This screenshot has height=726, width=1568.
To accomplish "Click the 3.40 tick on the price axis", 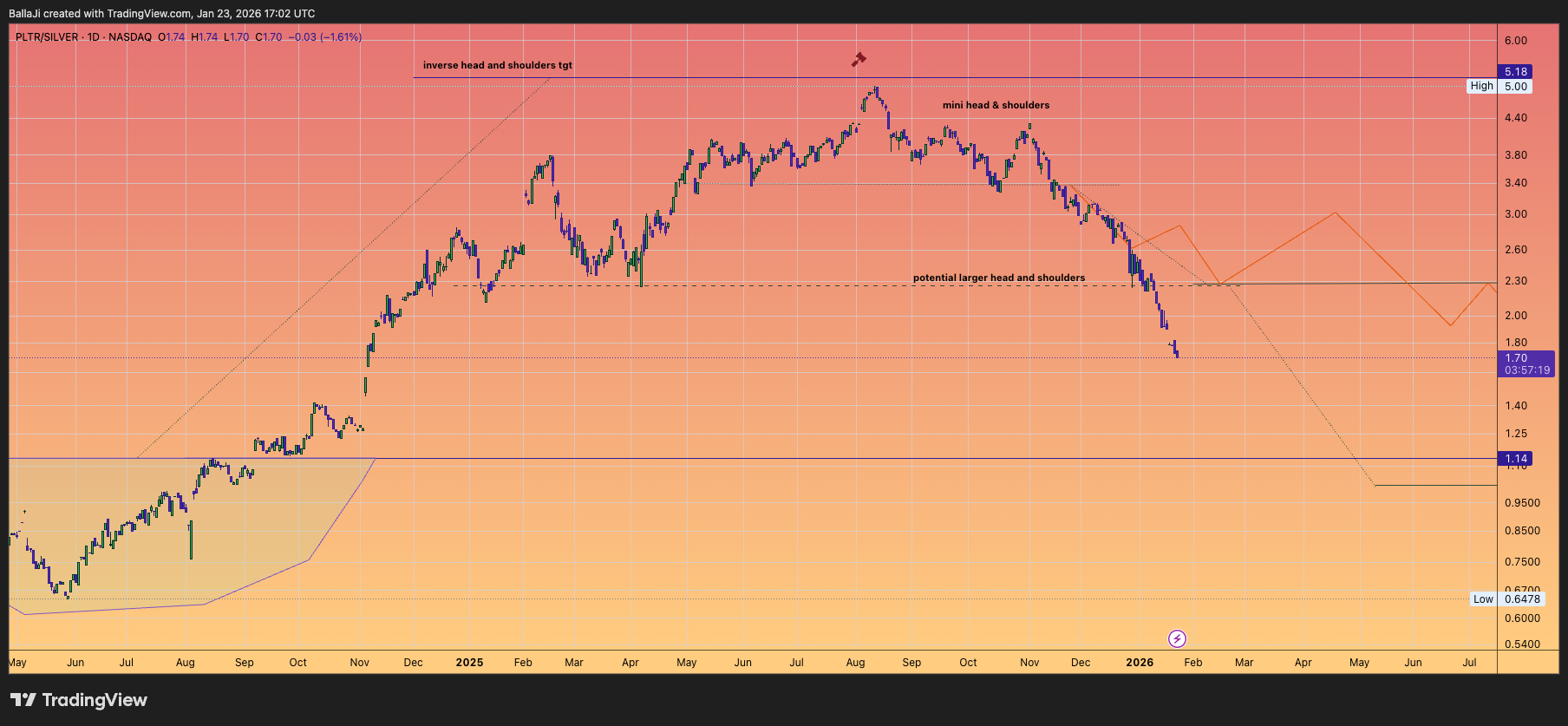I will [x=1516, y=183].
